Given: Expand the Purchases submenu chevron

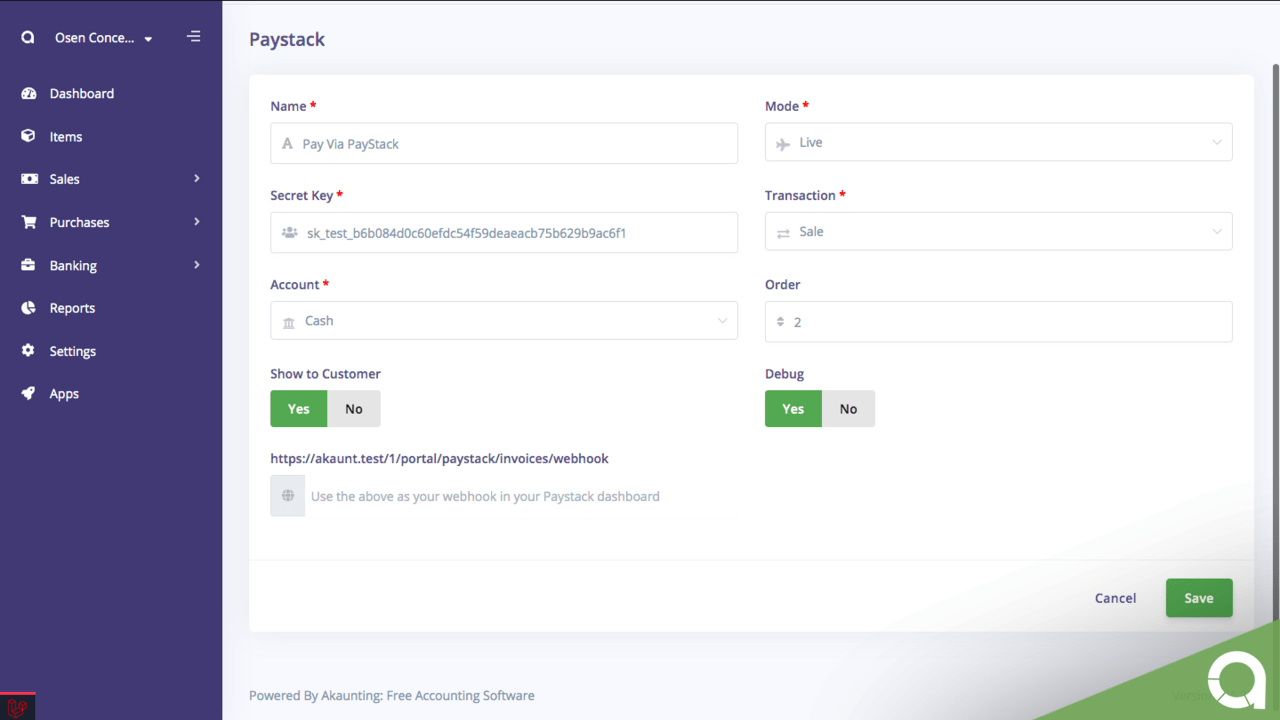Looking at the screenshot, I should tap(197, 221).
